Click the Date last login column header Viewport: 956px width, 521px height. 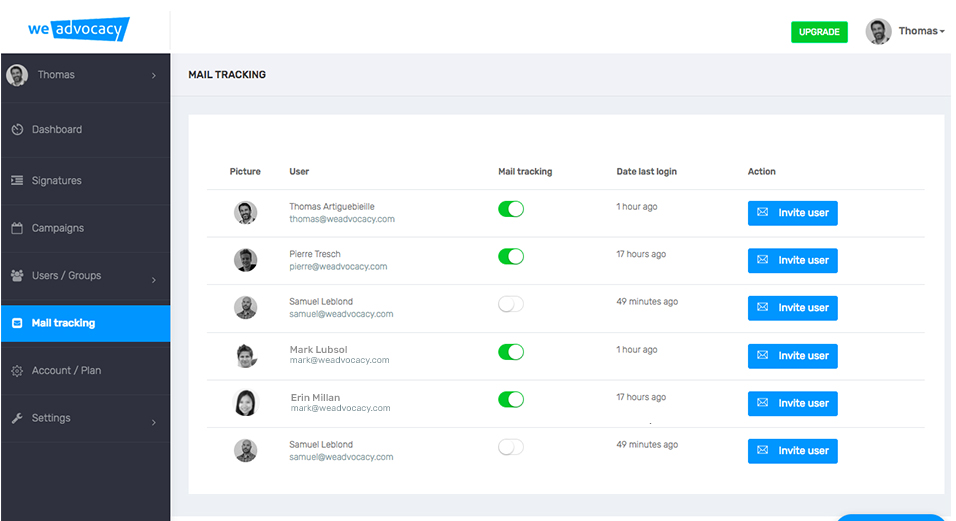pyautogui.click(x=646, y=172)
